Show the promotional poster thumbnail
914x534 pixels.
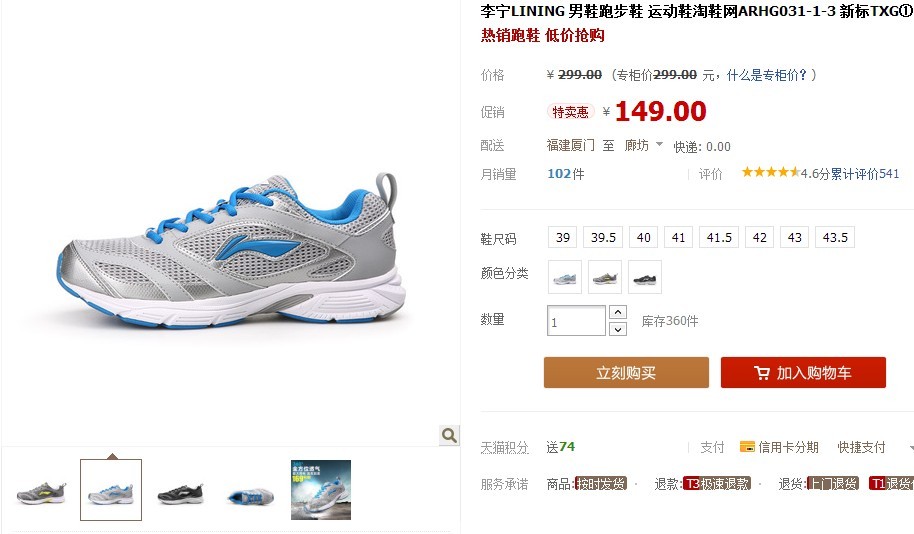click(x=321, y=490)
